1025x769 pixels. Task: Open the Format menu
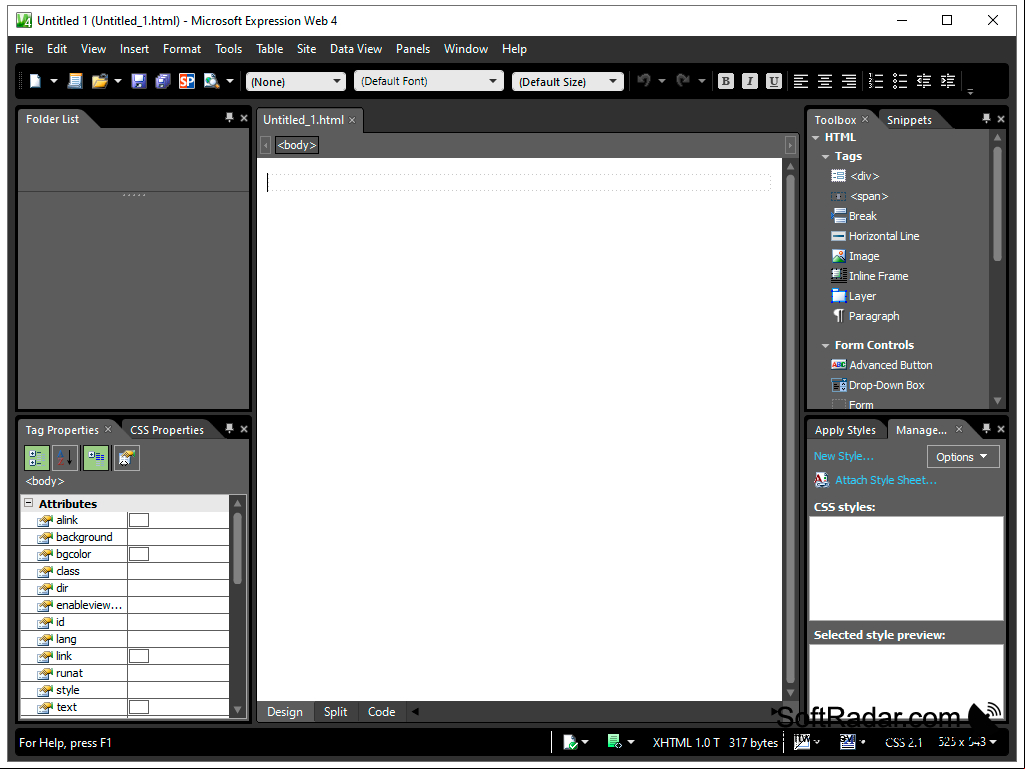pyautogui.click(x=182, y=48)
